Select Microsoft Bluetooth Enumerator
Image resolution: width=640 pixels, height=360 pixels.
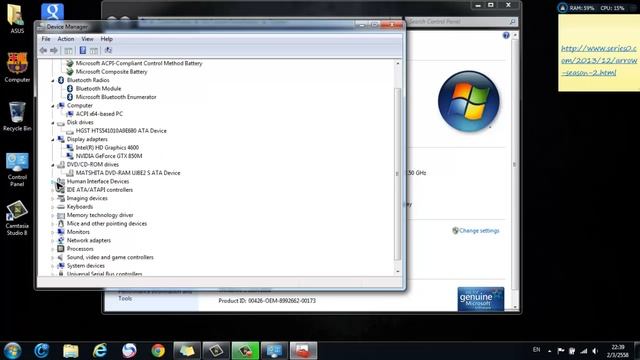[116, 97]
